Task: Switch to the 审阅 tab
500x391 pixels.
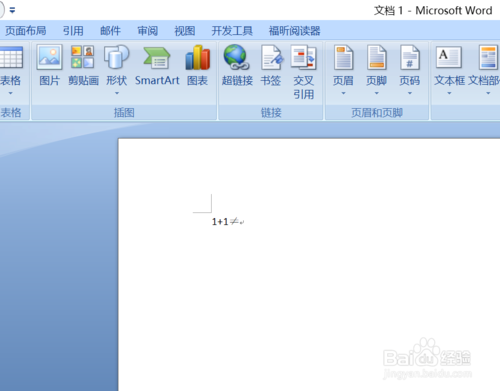Action: (147, 31)
